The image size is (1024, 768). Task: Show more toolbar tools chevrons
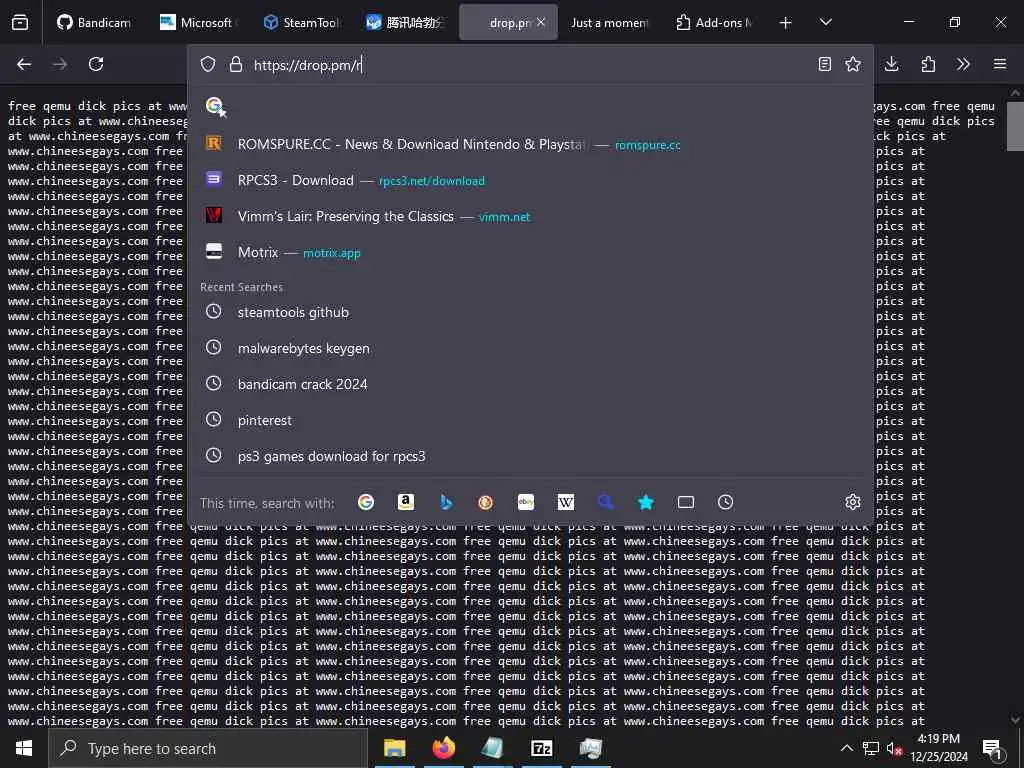[963, 64]
